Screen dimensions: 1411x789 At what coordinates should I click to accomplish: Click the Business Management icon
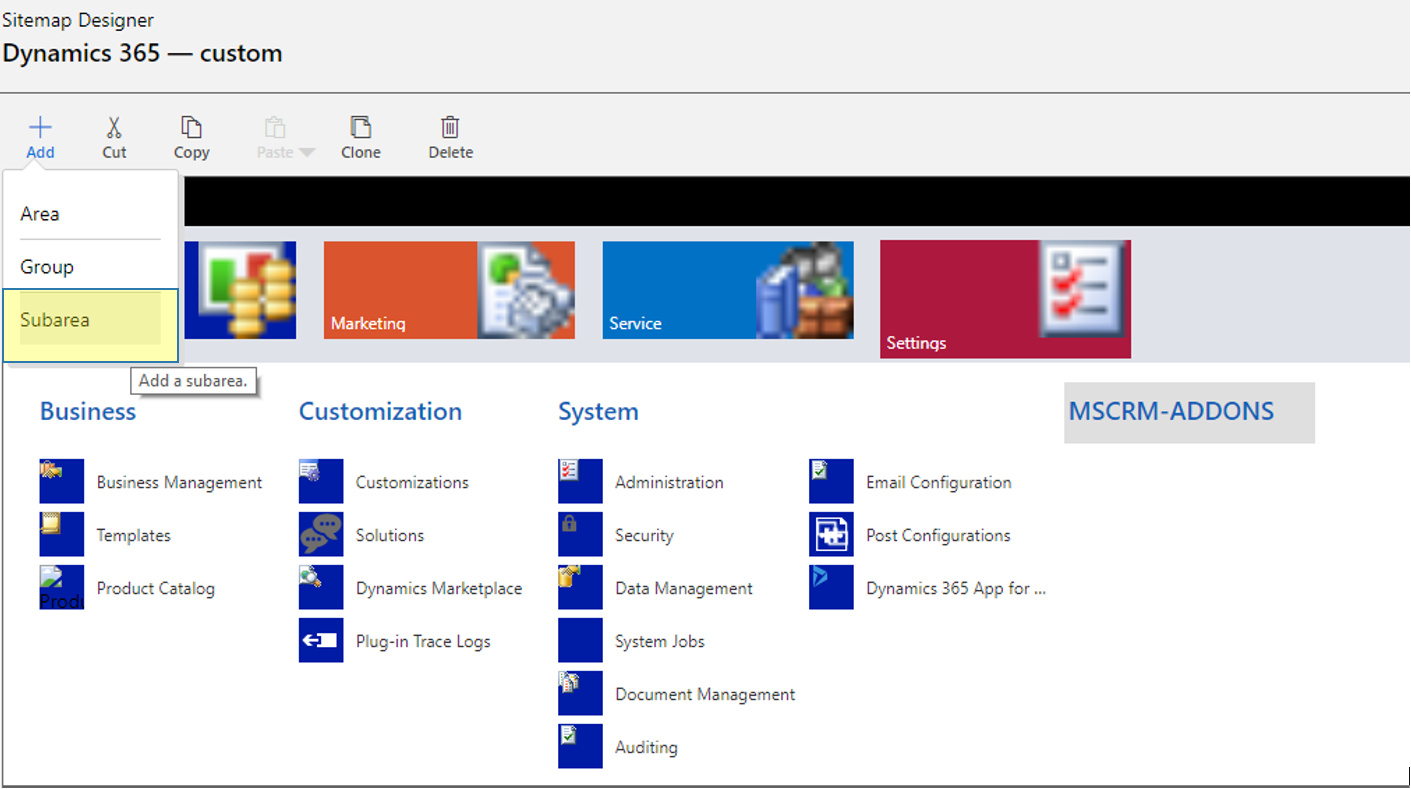62,481
